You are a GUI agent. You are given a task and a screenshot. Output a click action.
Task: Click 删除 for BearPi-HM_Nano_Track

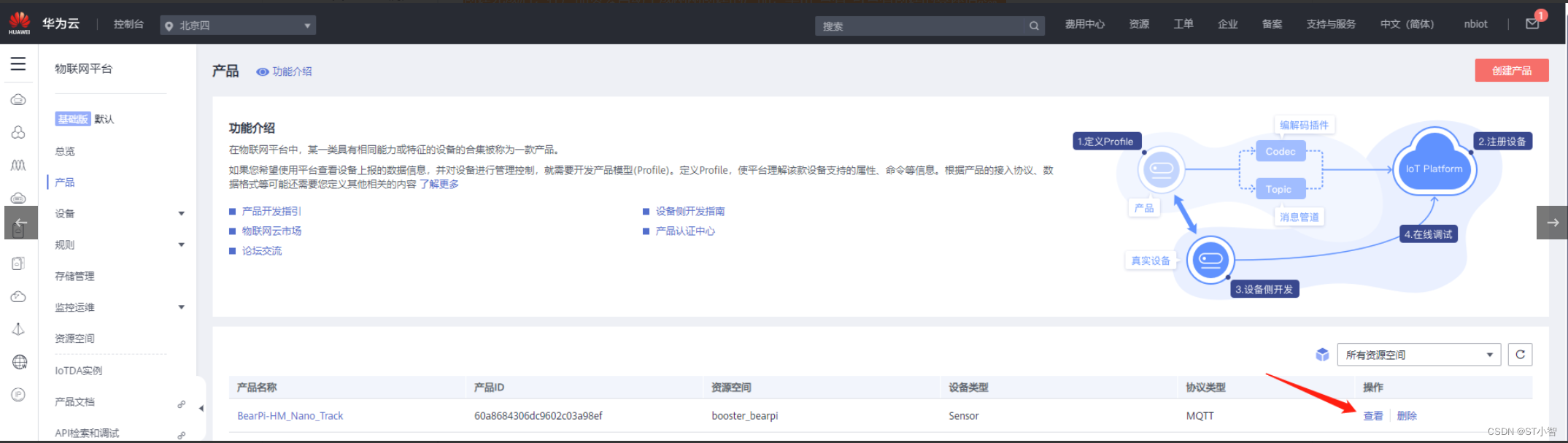[1407, 416]
